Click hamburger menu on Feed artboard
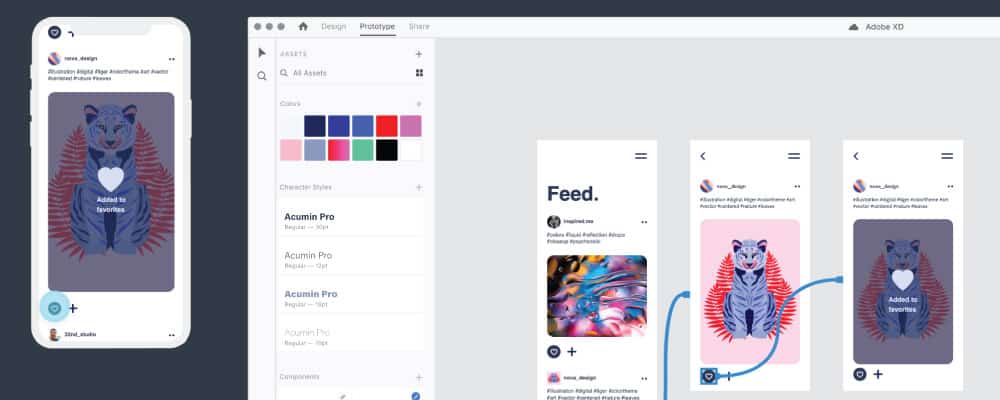The image size is (1000, 400). [641, 156]
